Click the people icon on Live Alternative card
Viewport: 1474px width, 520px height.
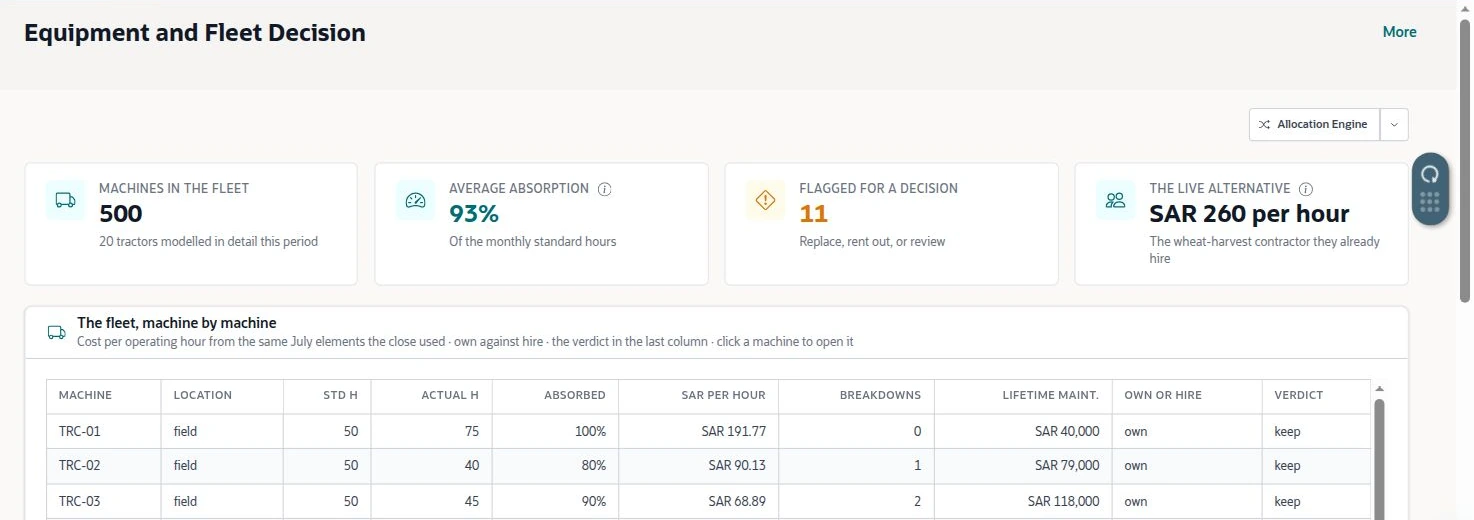pyautogui.click(x=1115, y=200)
